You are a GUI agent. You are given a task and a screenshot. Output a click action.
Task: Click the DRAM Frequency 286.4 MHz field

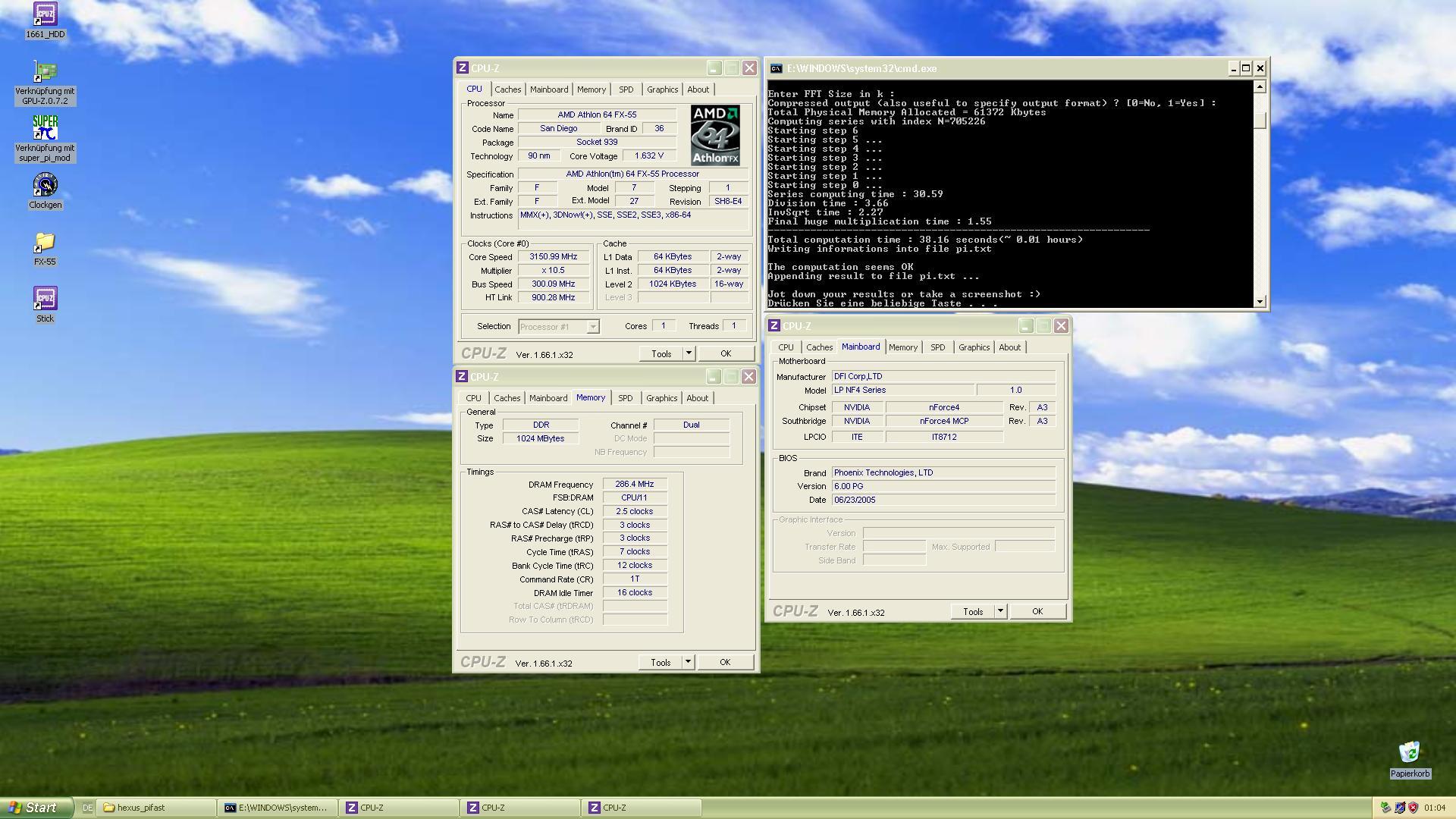click(x=635, y=484)
